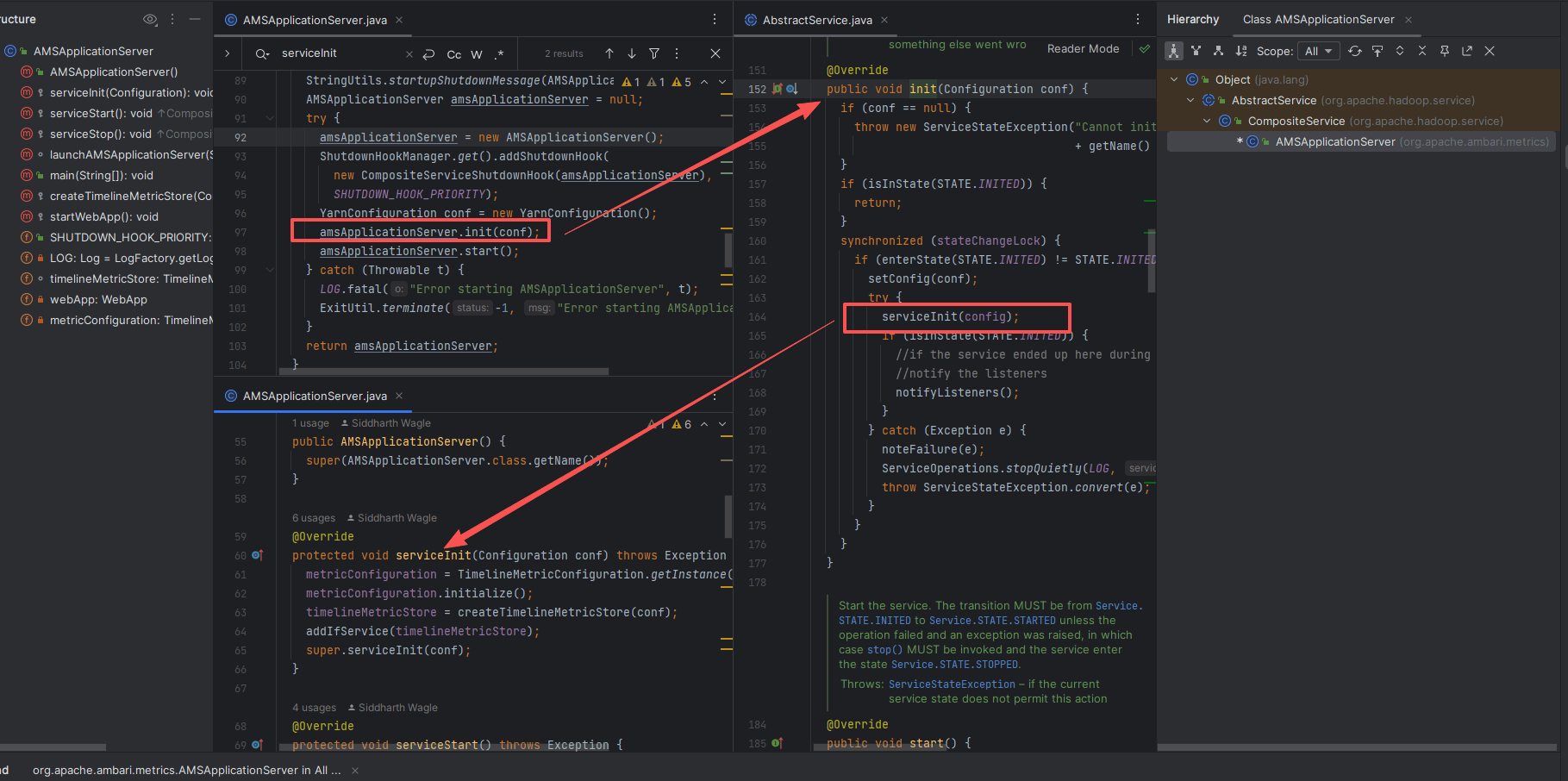This screenshot has height=781, width=1568.
Task: Show subtypes hierarchy icon
Action: [x=1218, y=51]
